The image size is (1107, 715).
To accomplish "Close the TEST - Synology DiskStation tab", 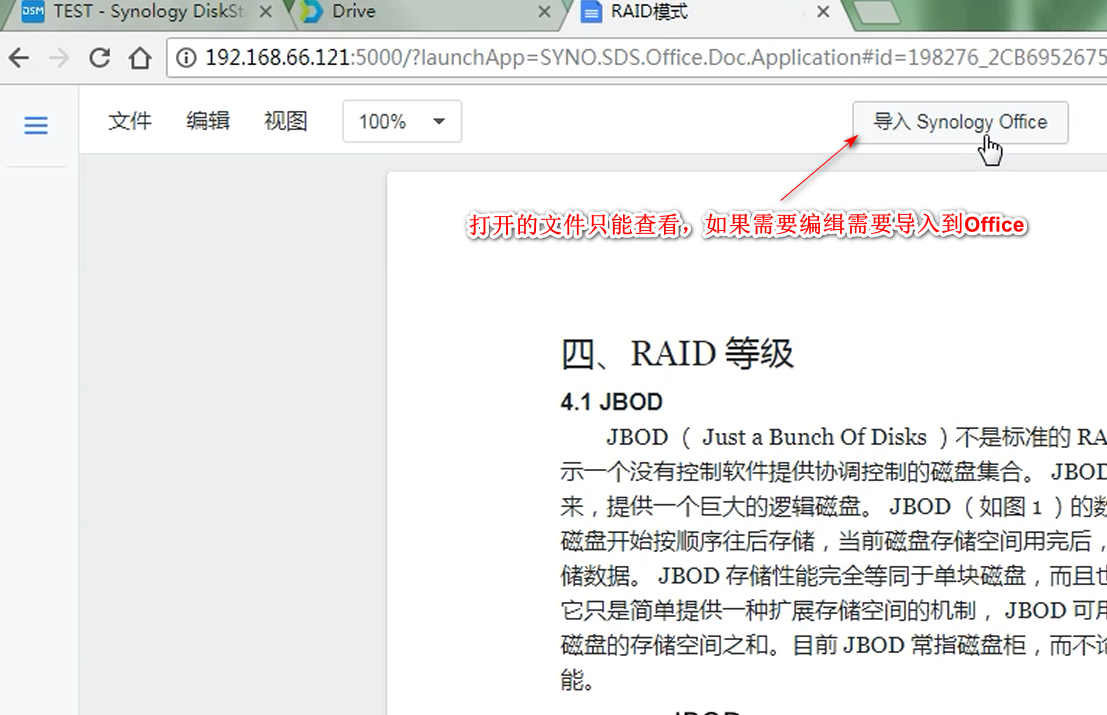I will tap(267, 12).
